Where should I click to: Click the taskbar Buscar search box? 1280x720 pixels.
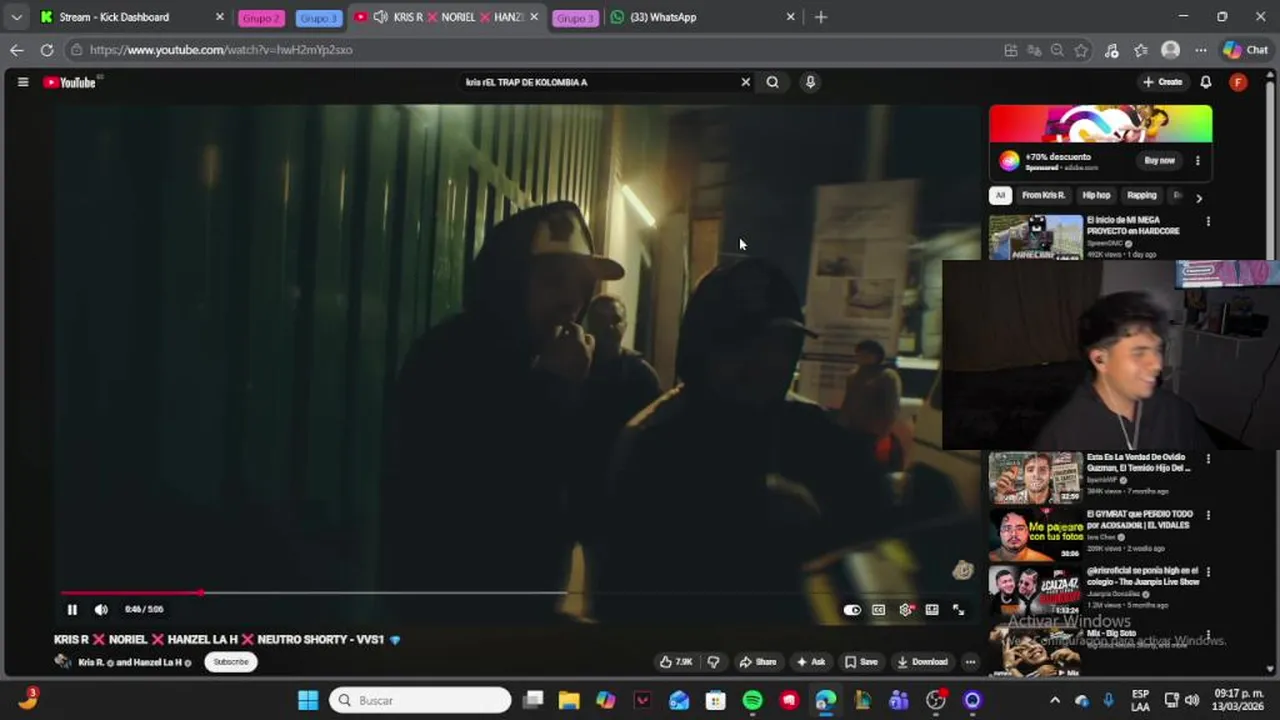pyautogui.click(x=420, y=700)
